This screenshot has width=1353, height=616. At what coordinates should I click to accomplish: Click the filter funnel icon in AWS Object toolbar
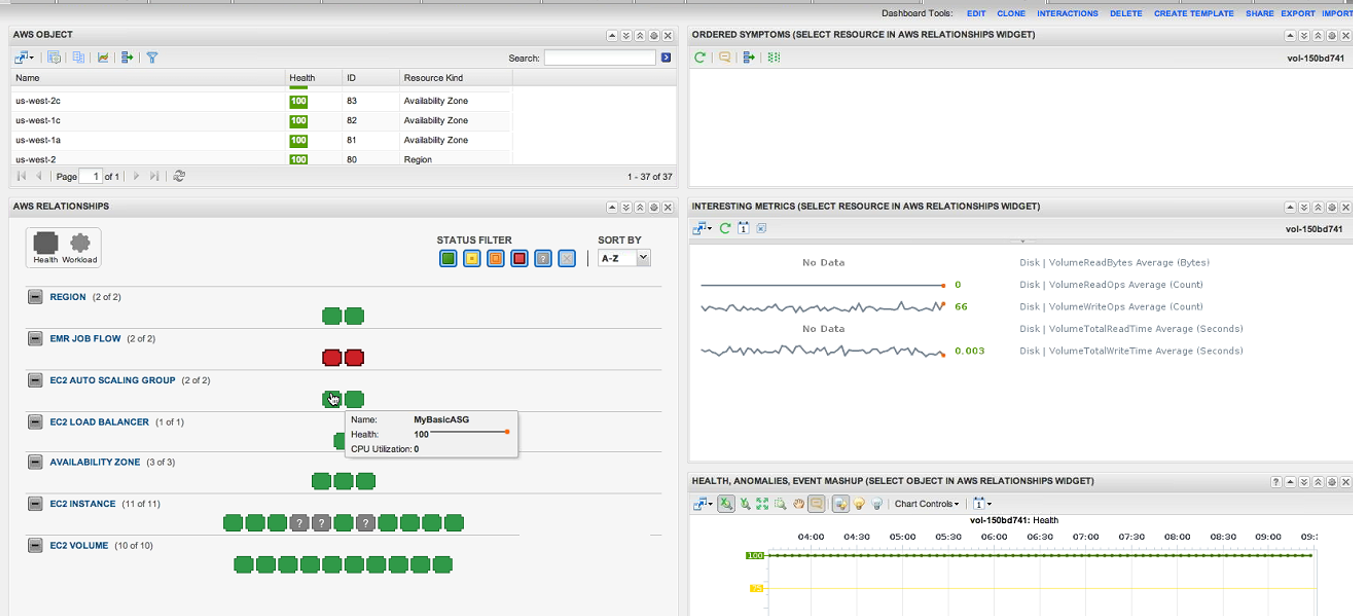click(152, 58)
